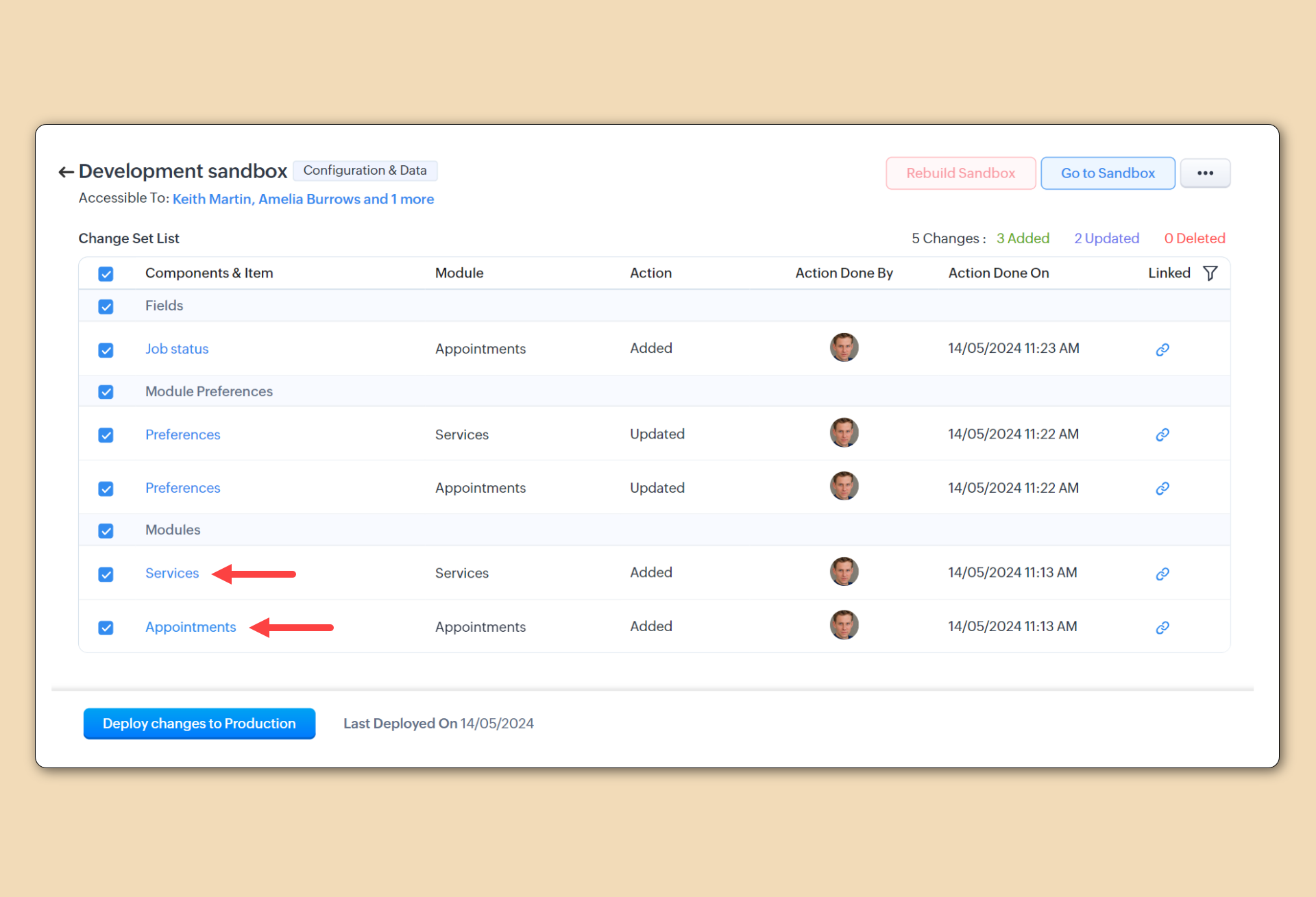Image resolution: width=1316 pixels, height=897 pixels.
Task: Click the link icon in Job status row
Action: point(1162,349)
